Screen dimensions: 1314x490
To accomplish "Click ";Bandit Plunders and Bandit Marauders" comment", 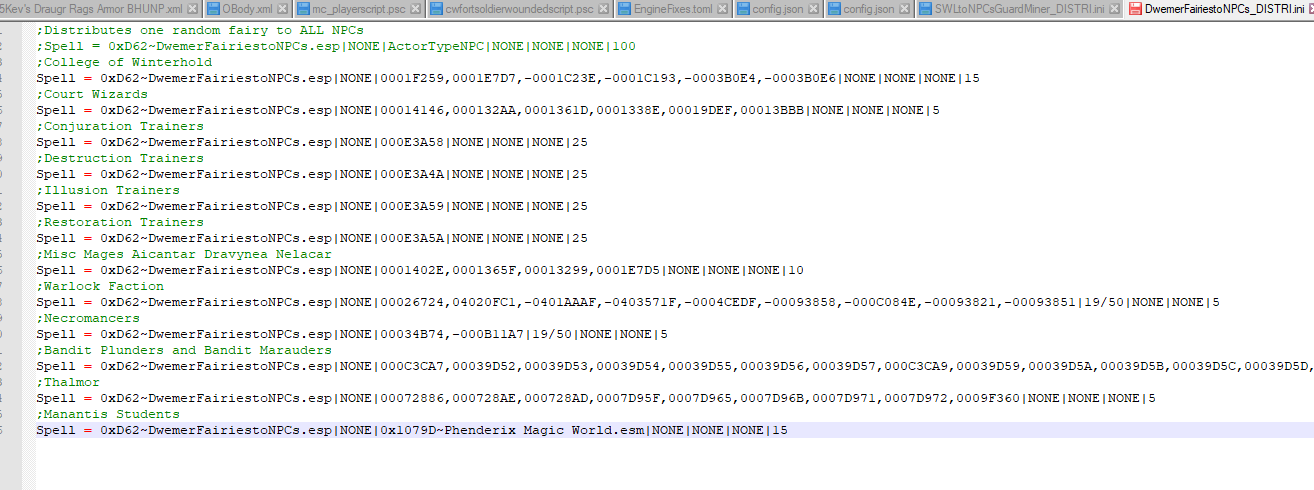I will coord(184,350).
